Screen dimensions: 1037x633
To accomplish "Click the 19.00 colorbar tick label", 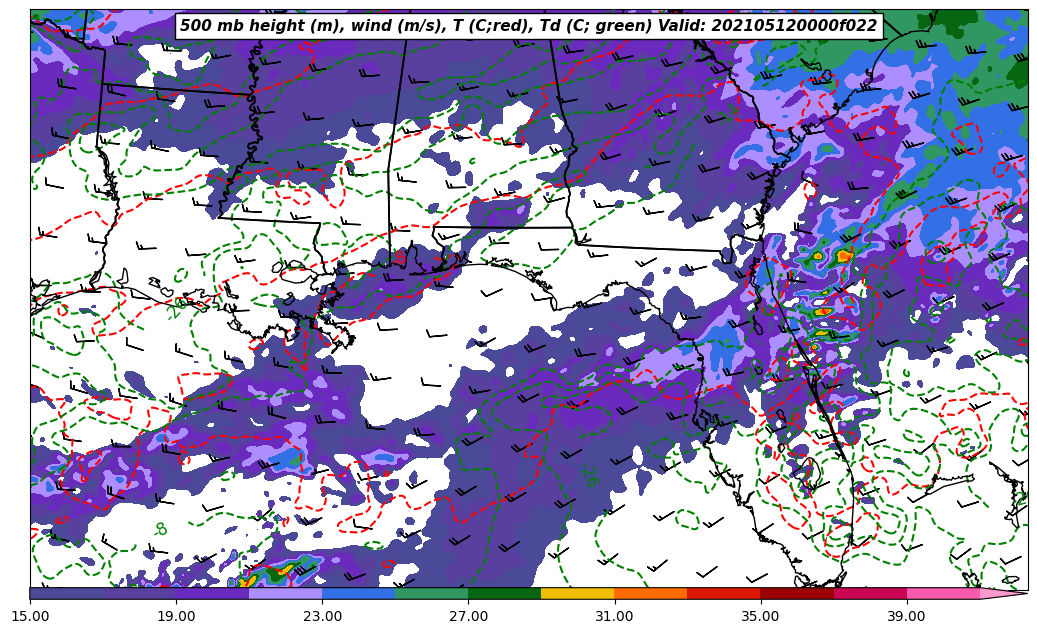I will coord(176,616).
